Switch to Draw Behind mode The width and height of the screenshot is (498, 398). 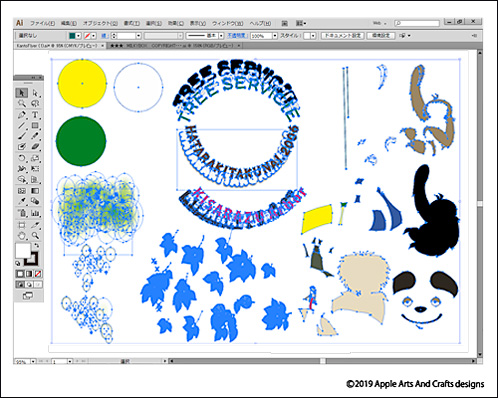tap(30, 285)
